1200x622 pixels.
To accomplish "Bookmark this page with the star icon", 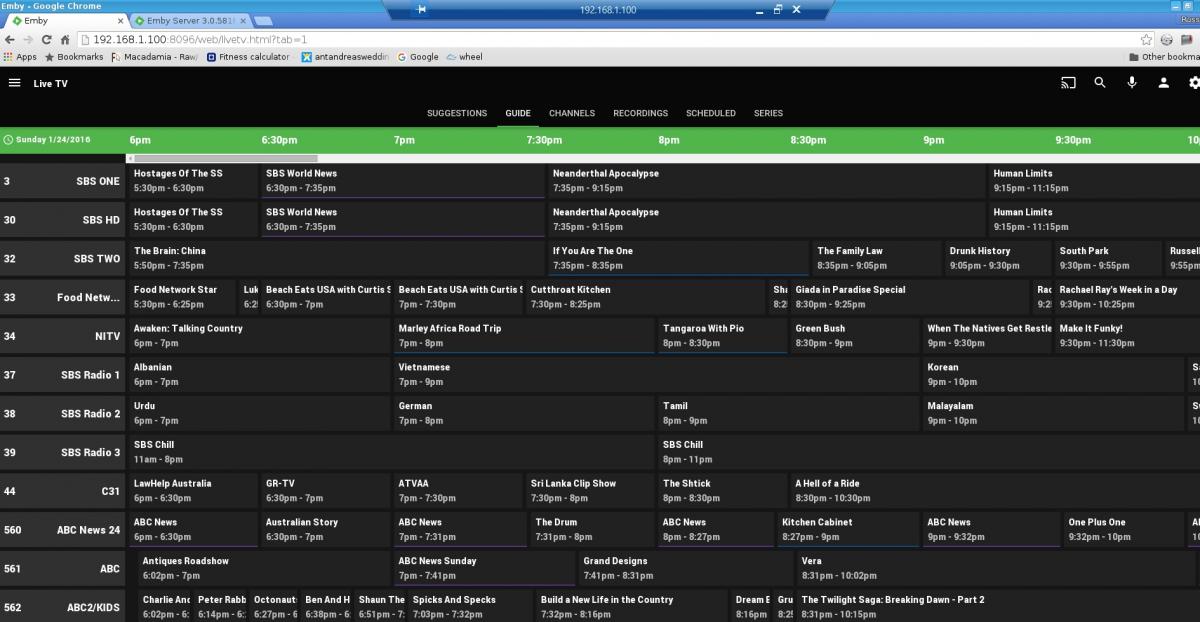I will coord(1147,39).
